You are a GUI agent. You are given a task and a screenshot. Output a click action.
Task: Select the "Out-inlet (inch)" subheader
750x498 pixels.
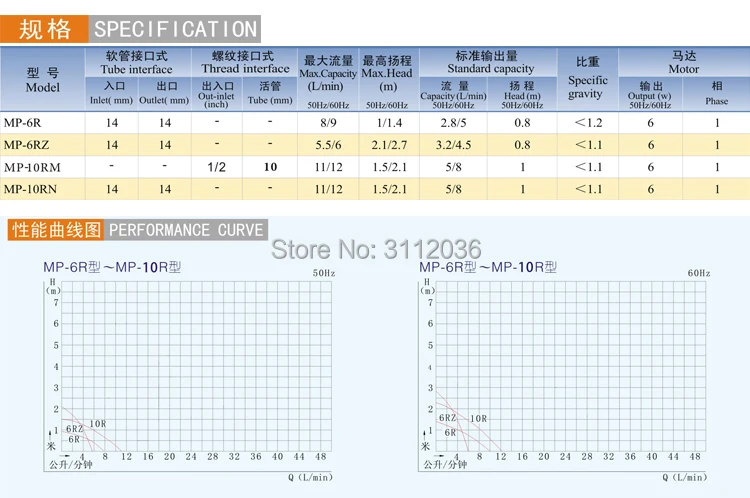coord(217,94)
